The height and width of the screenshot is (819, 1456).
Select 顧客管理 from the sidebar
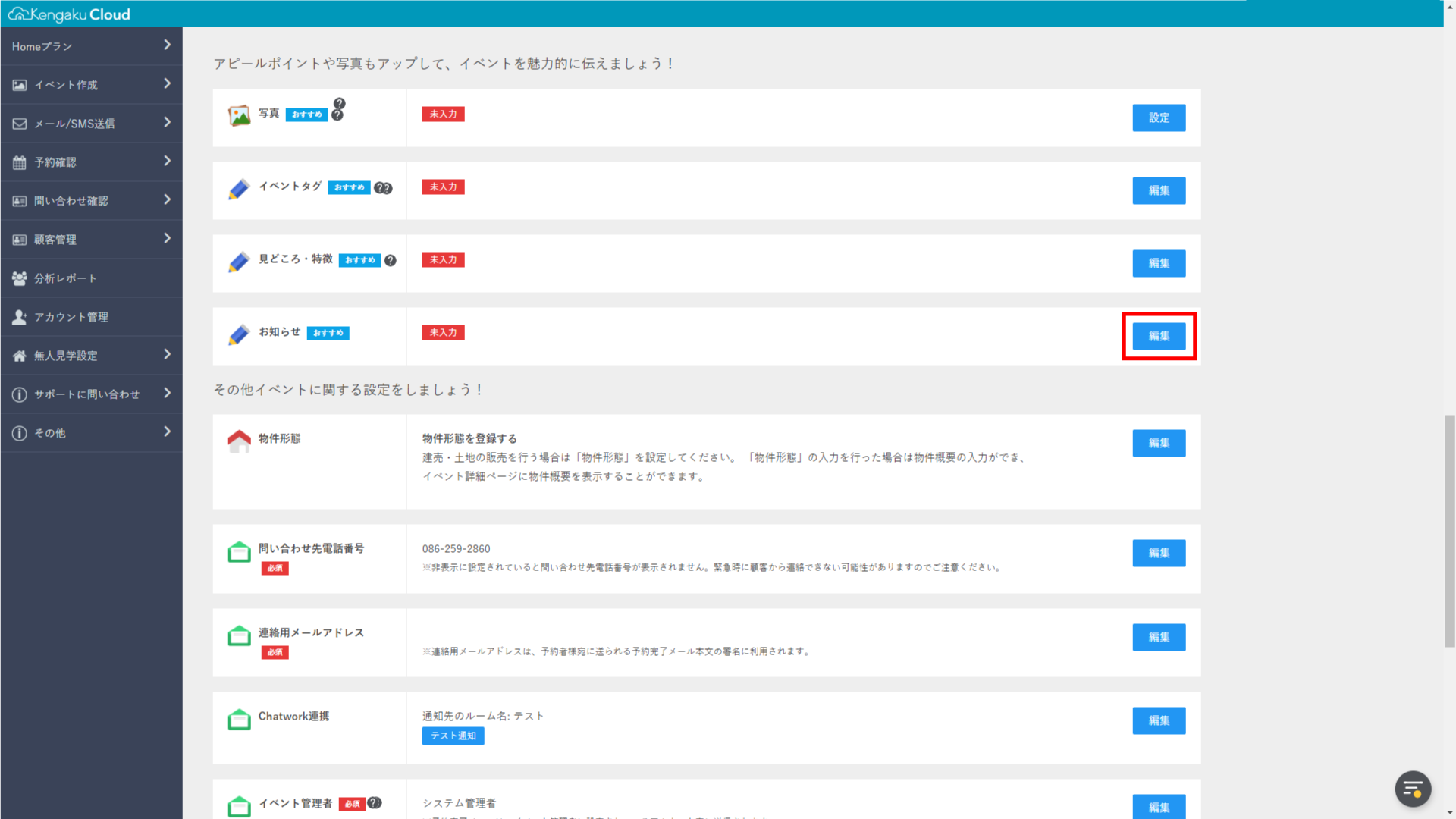coord(19,239)
